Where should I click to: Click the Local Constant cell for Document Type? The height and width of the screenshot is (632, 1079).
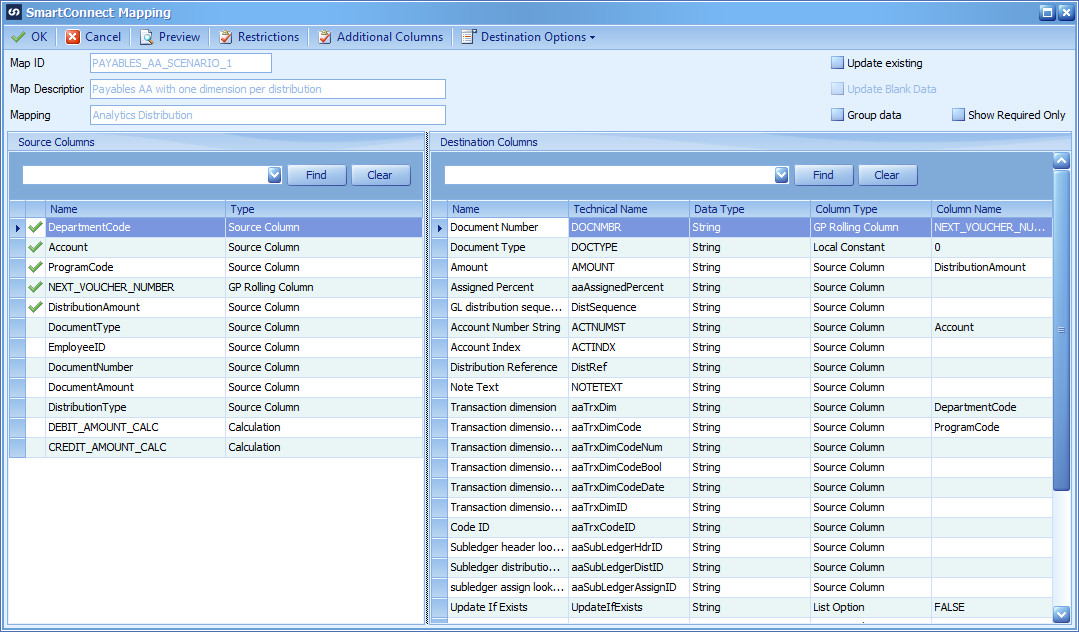tap(871, 247)
